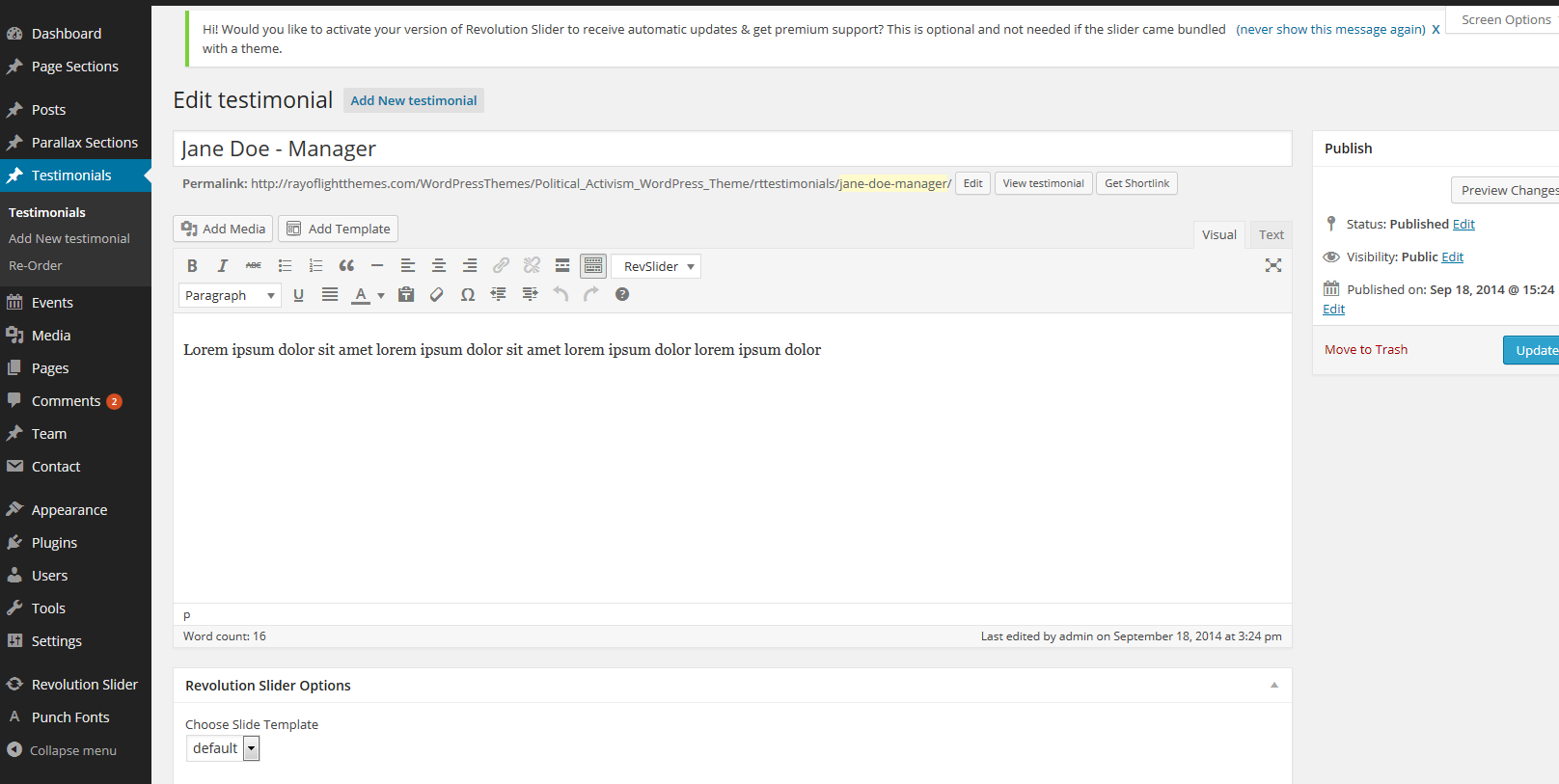Switch to the Text editor tab
This screenshot has width=1559, height=784.
pyautogui.click(x=1271, y=235)
